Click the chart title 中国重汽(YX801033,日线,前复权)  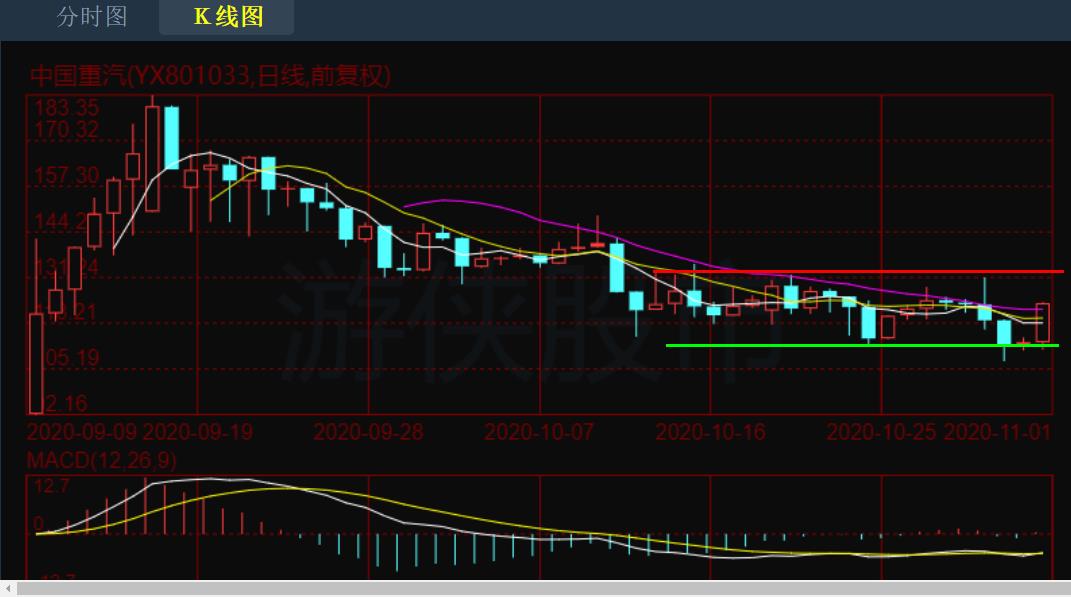coord(210,76)
